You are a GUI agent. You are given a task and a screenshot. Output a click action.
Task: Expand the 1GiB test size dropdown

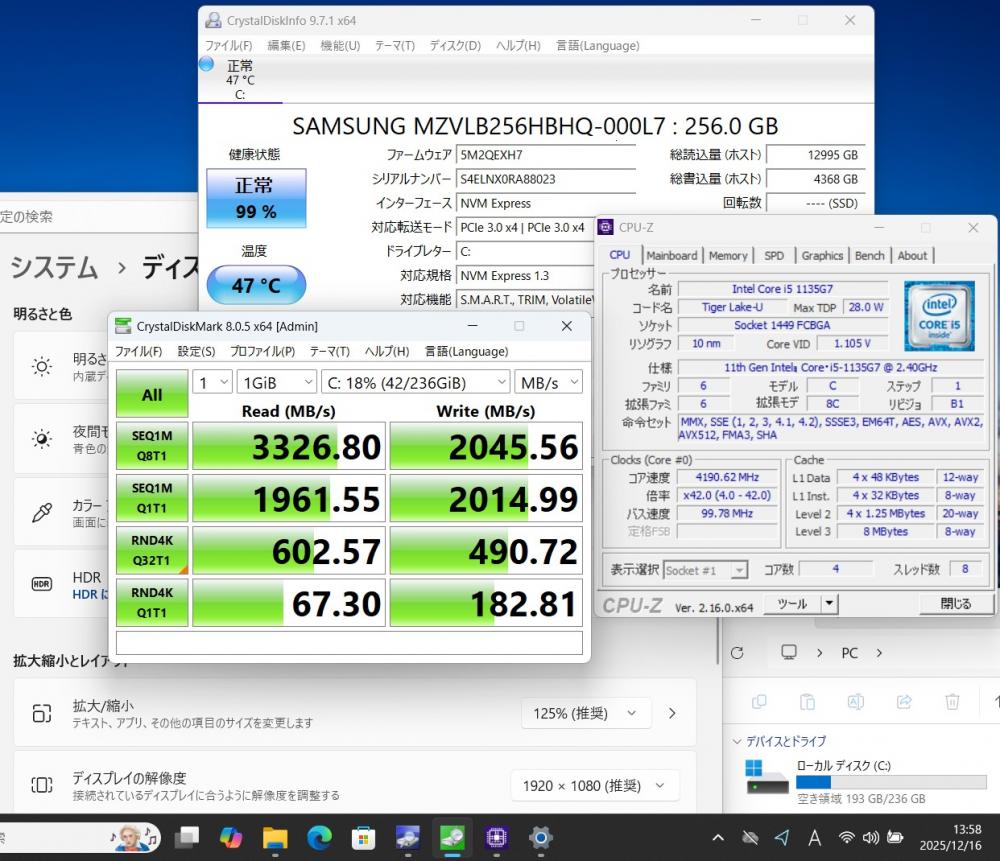(x=276, y=382)
